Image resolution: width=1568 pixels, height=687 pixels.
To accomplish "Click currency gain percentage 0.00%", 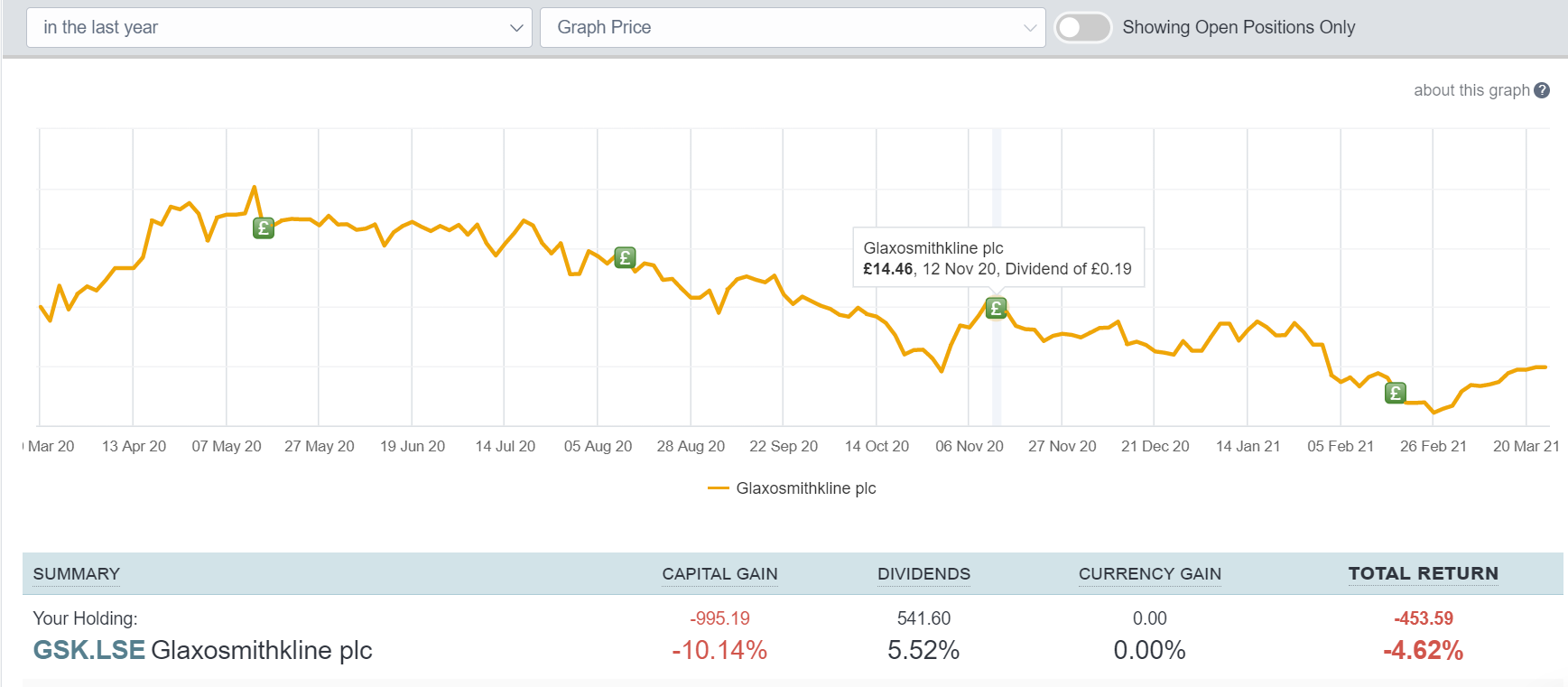I will [x=1149, y=650].
